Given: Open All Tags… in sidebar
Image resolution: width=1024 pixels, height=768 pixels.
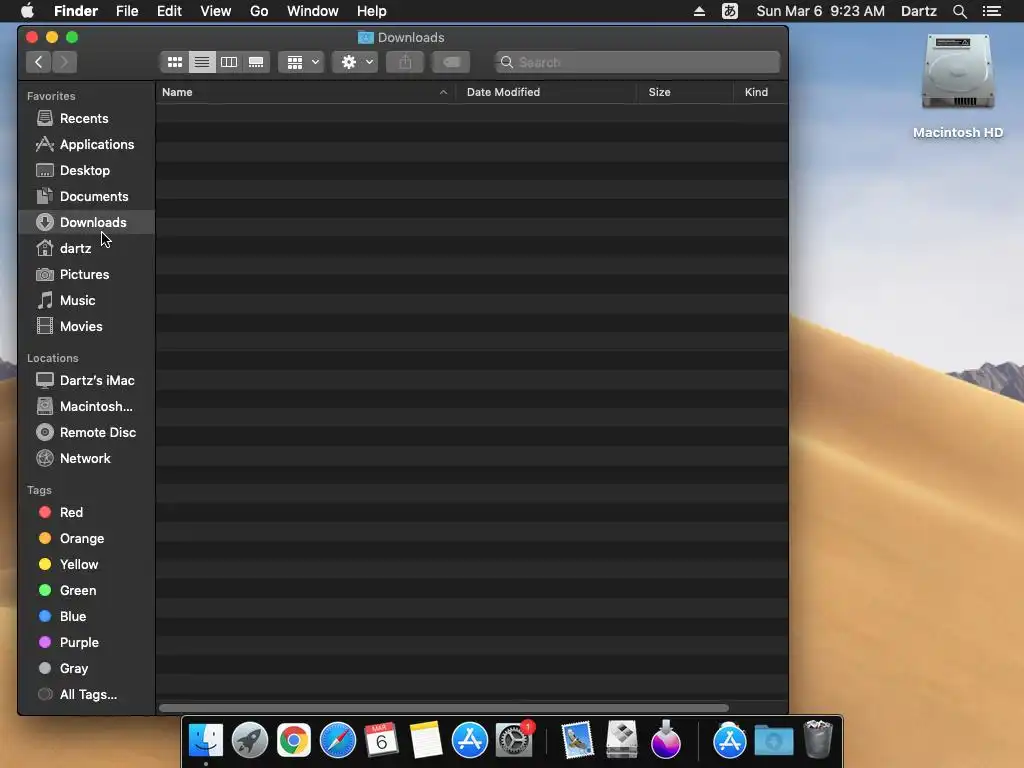Looking at the screenshot, I should pos(86,695).
